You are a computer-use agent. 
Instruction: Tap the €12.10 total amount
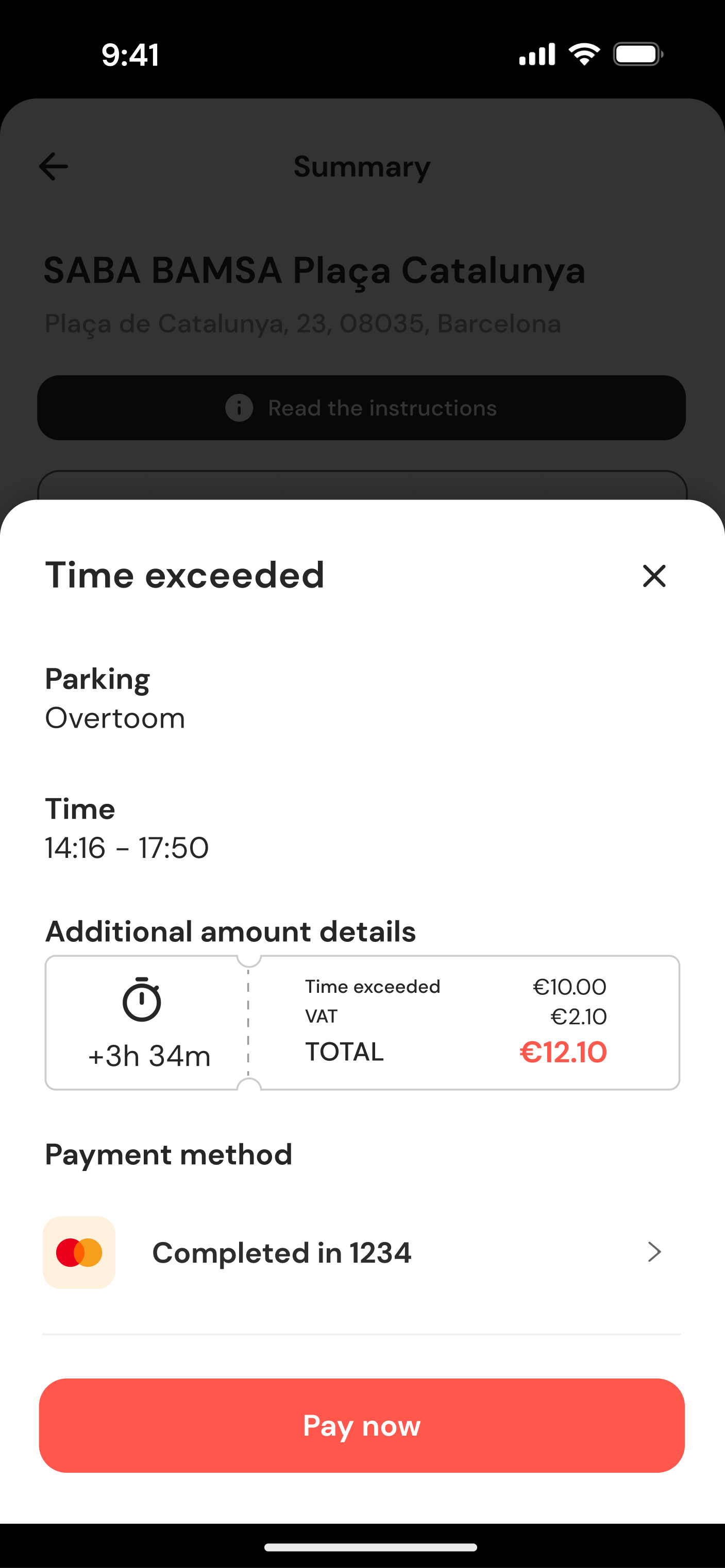tap(563, 1053)
